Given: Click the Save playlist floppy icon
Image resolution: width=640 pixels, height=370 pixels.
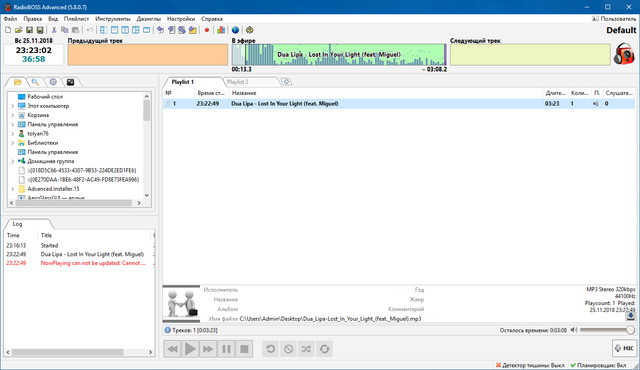Looking at the screenshot, I should (x=29, y=30).
